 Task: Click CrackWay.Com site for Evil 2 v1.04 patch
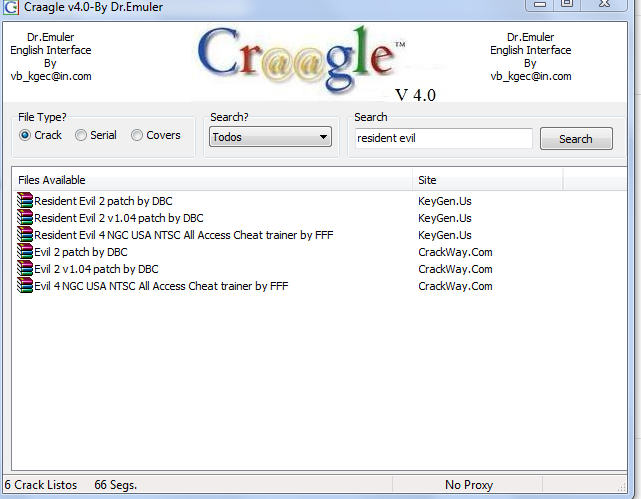click(x=455, y=269)
